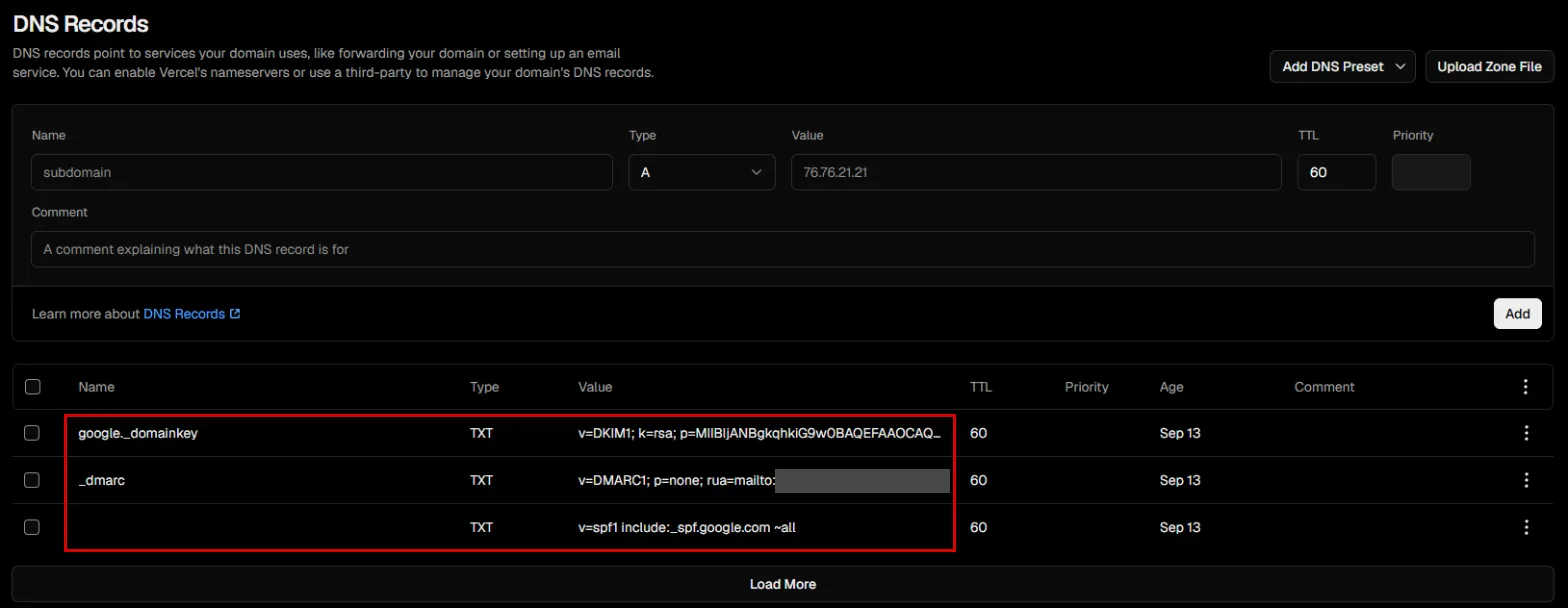Click TTL 60 in _dmarc row

point(979,480)
